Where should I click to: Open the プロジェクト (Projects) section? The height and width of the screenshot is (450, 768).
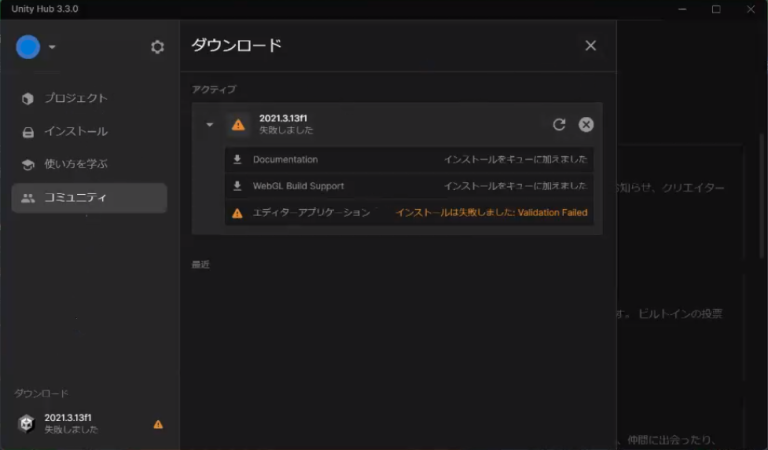point(75,98)
